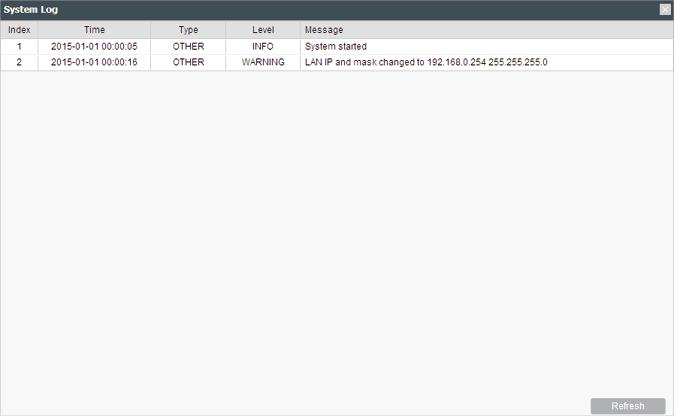
Task: Select the Time column header
Action: [94, 30]
